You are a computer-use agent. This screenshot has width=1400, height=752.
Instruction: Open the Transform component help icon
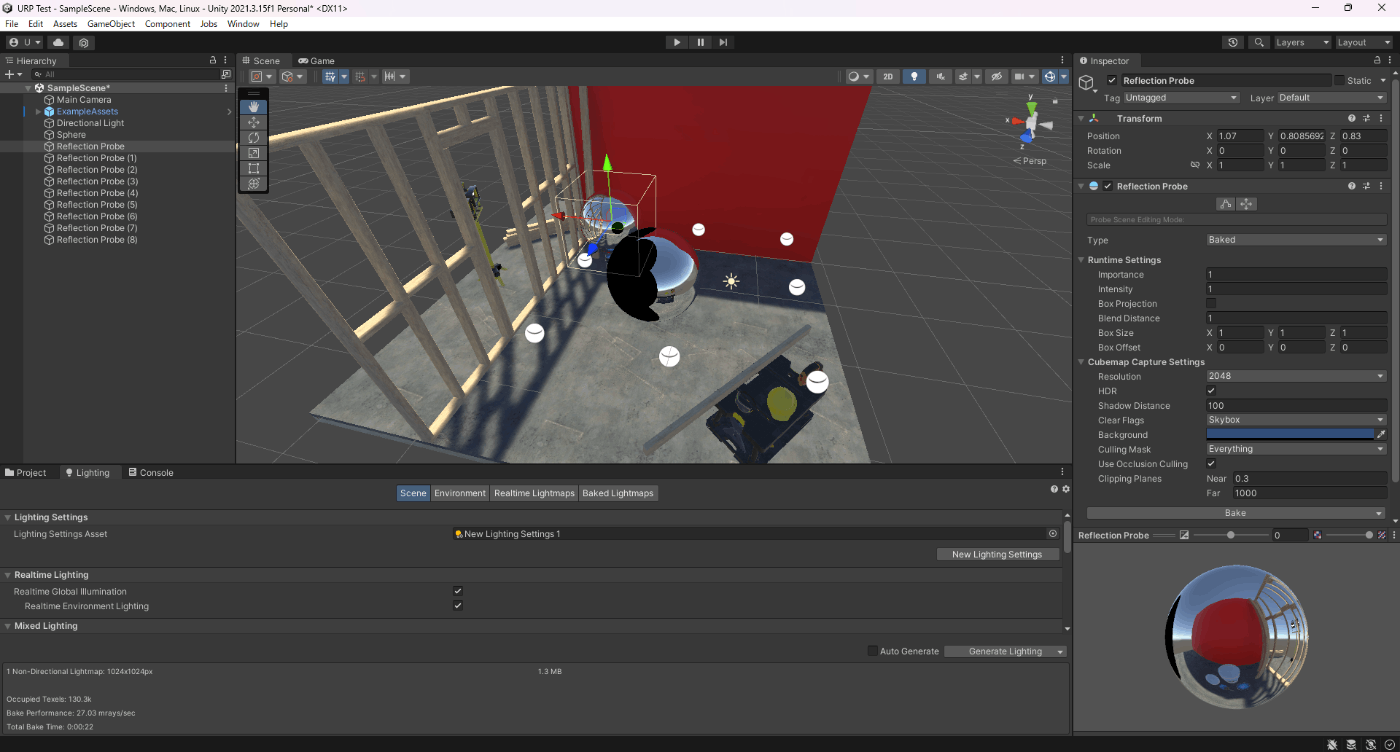tap(1352, 118)
